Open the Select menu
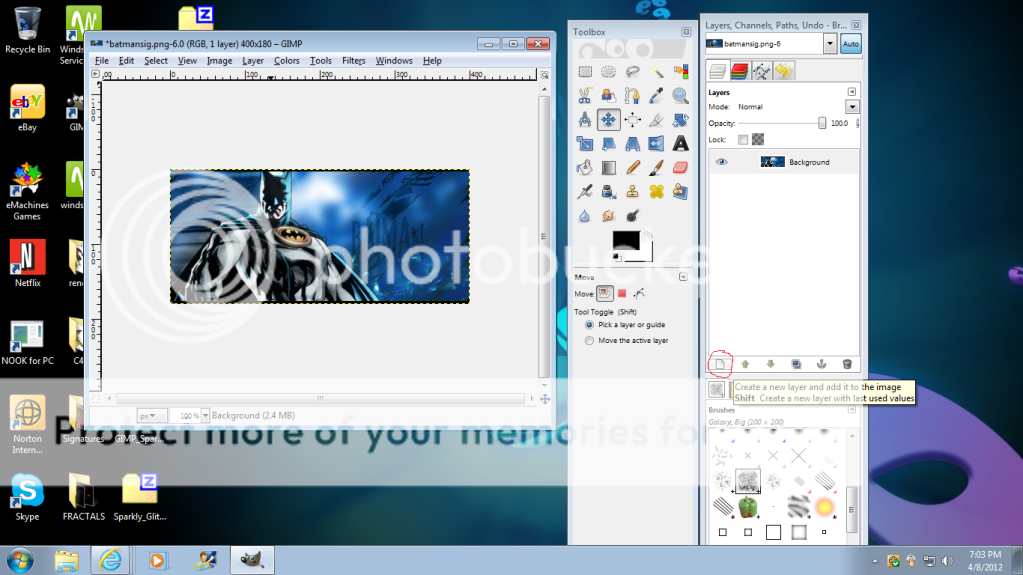Viewport: 1023px width, 575px height. pos(156,61)
